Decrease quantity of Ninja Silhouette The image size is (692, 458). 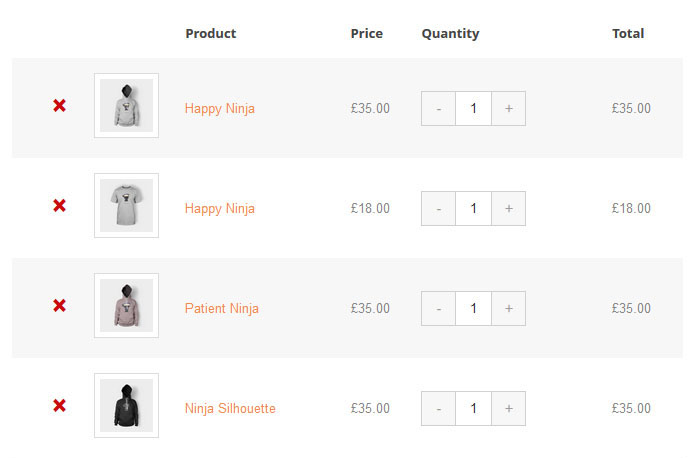[x=438, y=409]
